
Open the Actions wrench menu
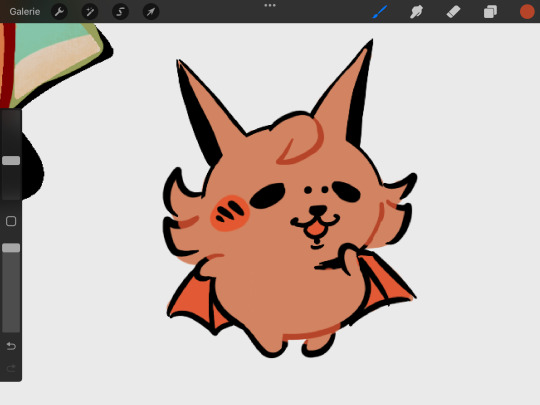click(x=59, y=12)
